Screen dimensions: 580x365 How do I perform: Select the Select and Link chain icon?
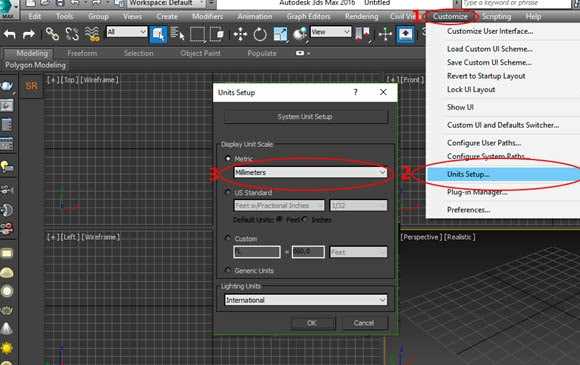coord(52,34)
